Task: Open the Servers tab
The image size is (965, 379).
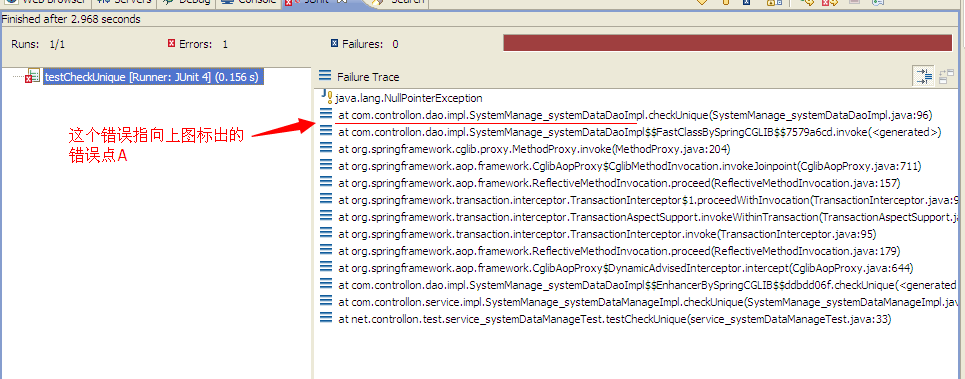Action: click(126, 2)
